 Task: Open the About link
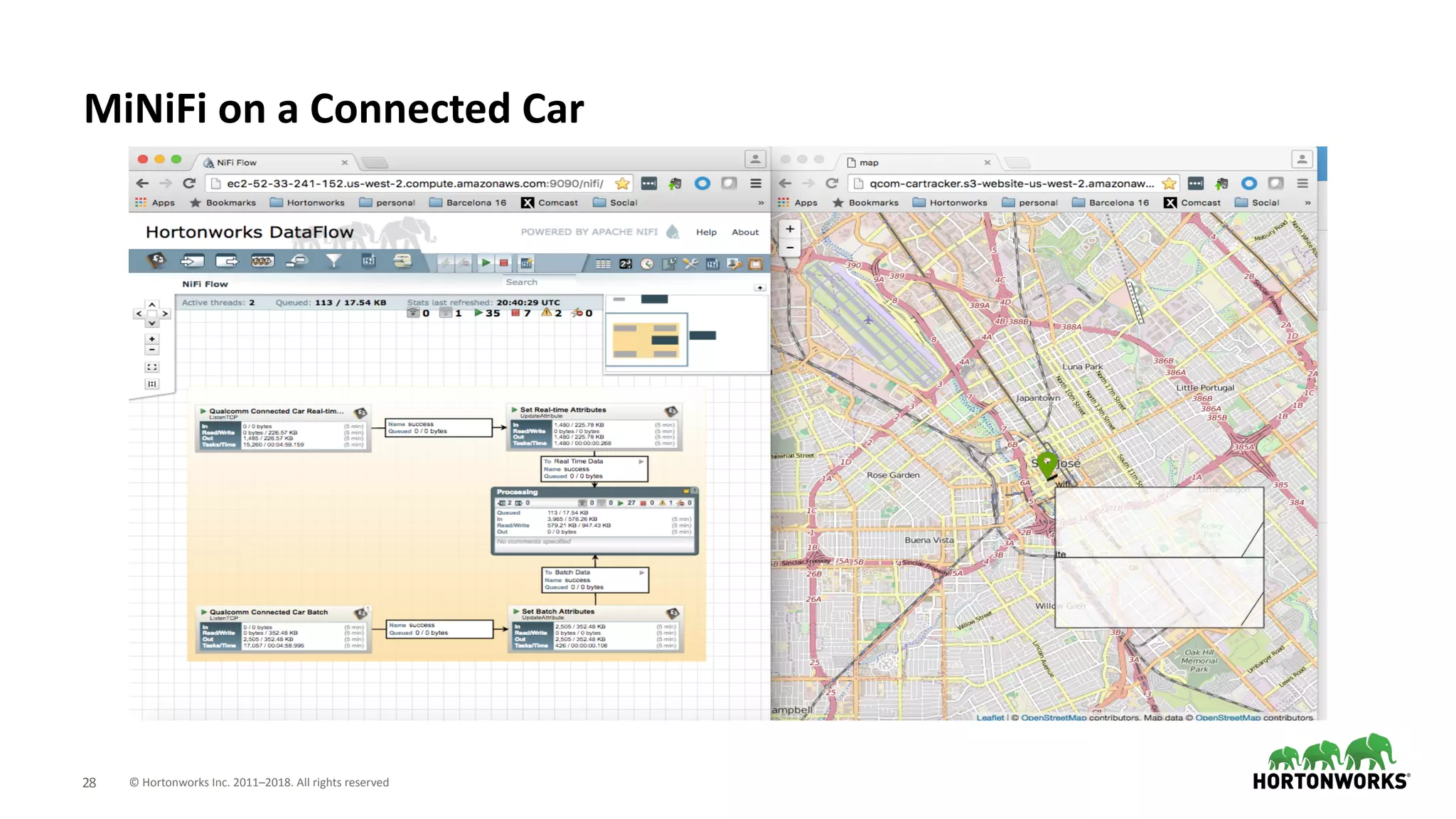[x=745, y=232]
